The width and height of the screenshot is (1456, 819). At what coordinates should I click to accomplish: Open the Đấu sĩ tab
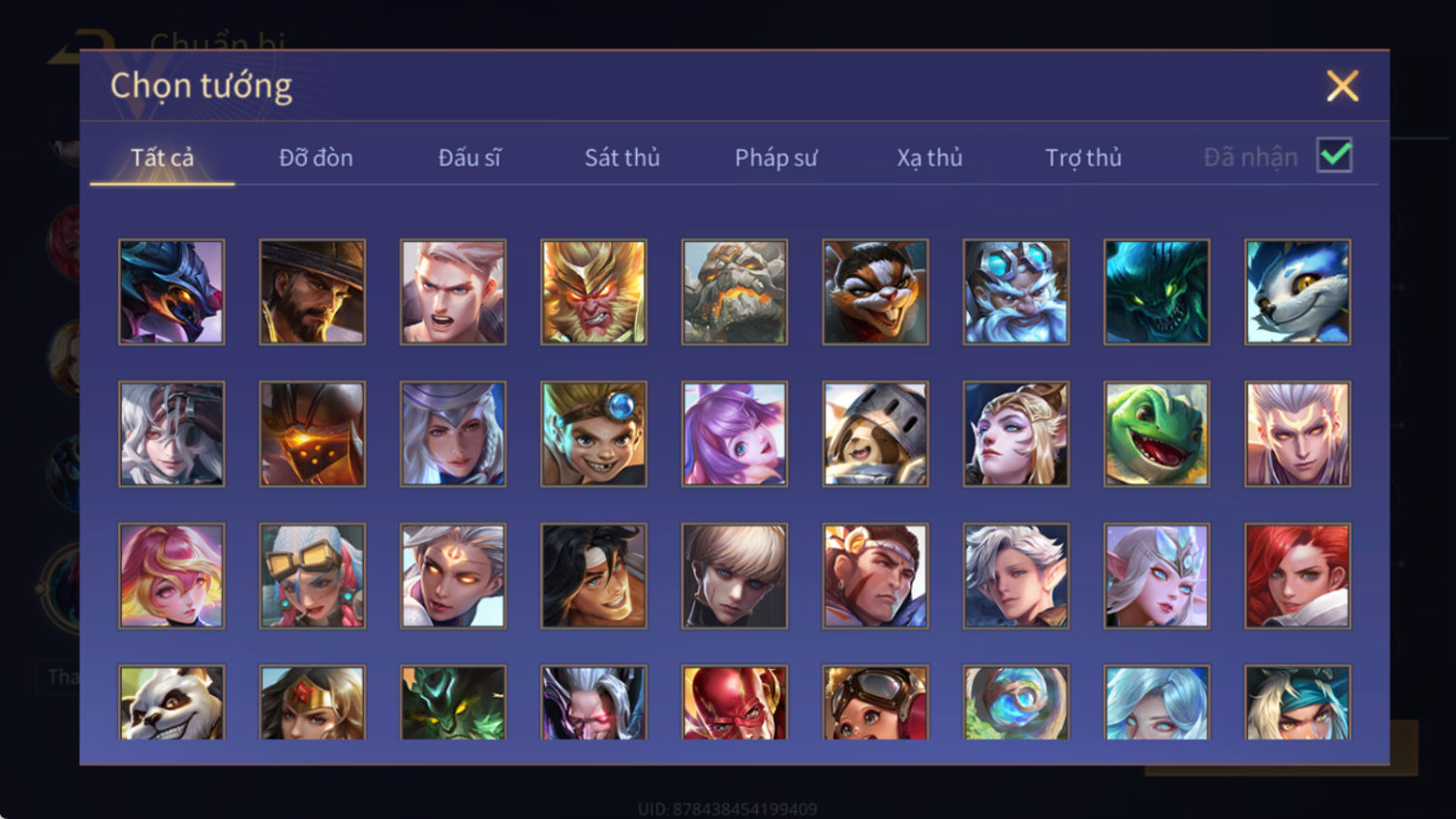[470, 157]
